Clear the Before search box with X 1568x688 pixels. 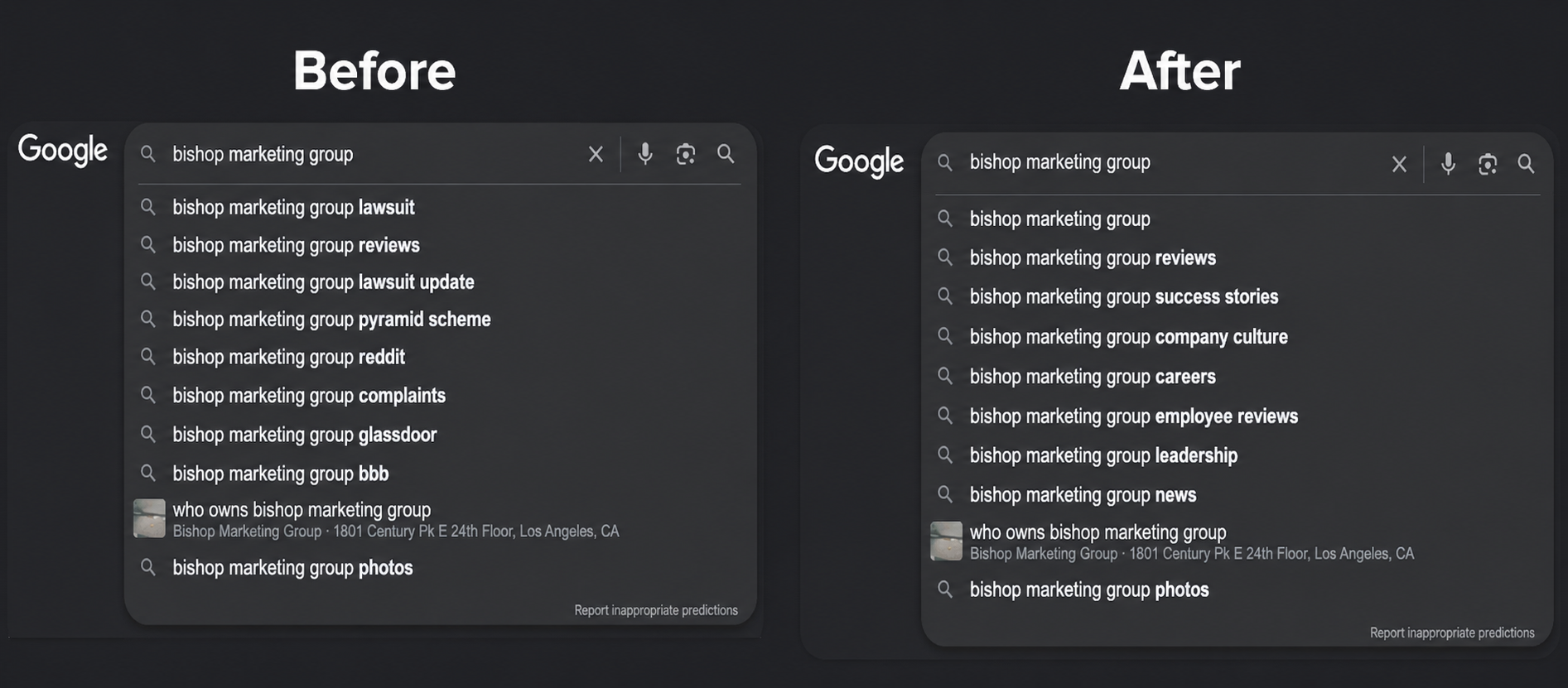[596, 154]
